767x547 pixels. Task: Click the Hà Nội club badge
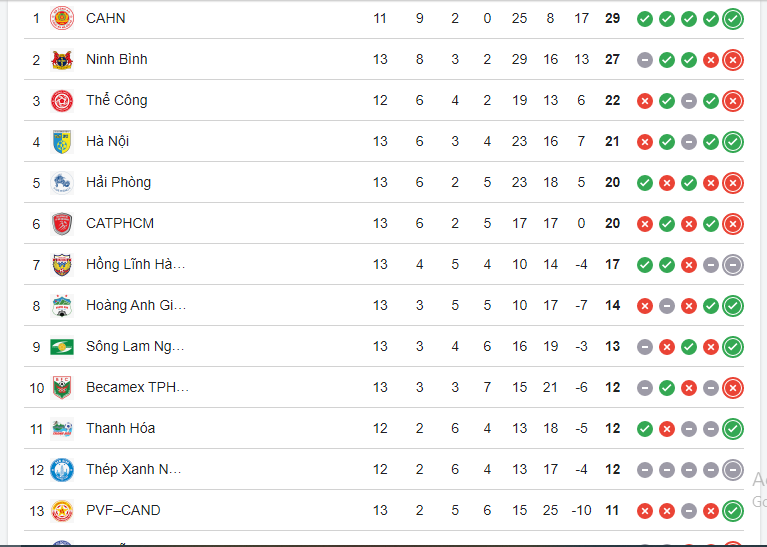click(62, 141)
